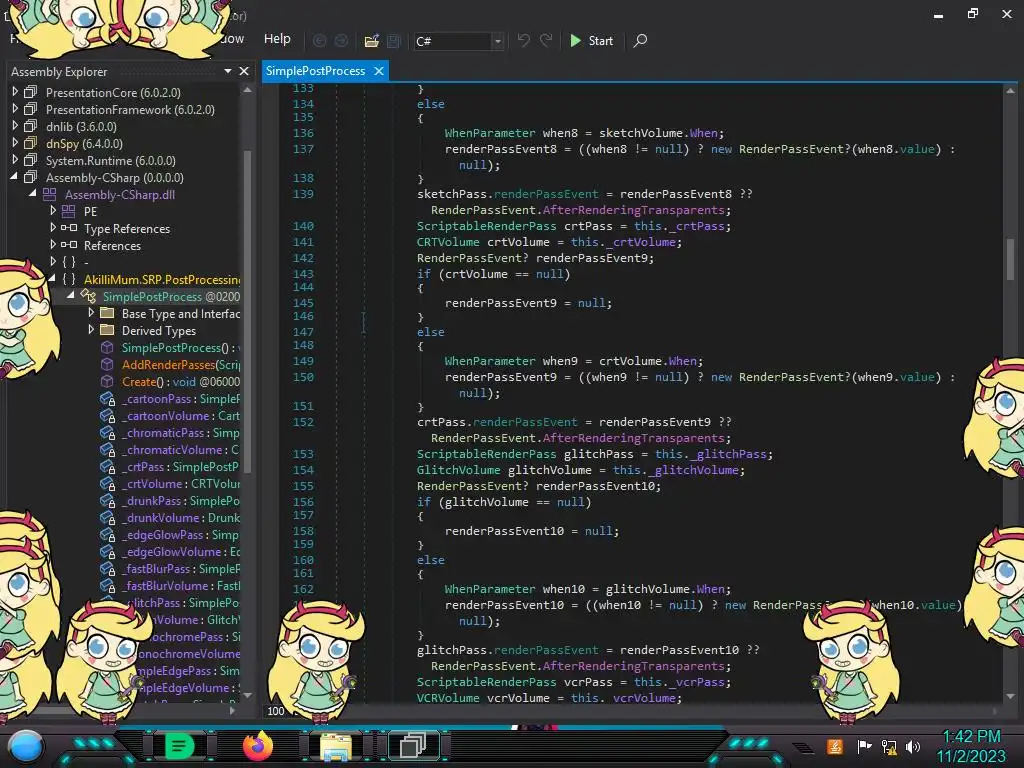The image size is (1024, 768).
Task: Click the SimplePostProcess class icon
Action: pos(88,296)
